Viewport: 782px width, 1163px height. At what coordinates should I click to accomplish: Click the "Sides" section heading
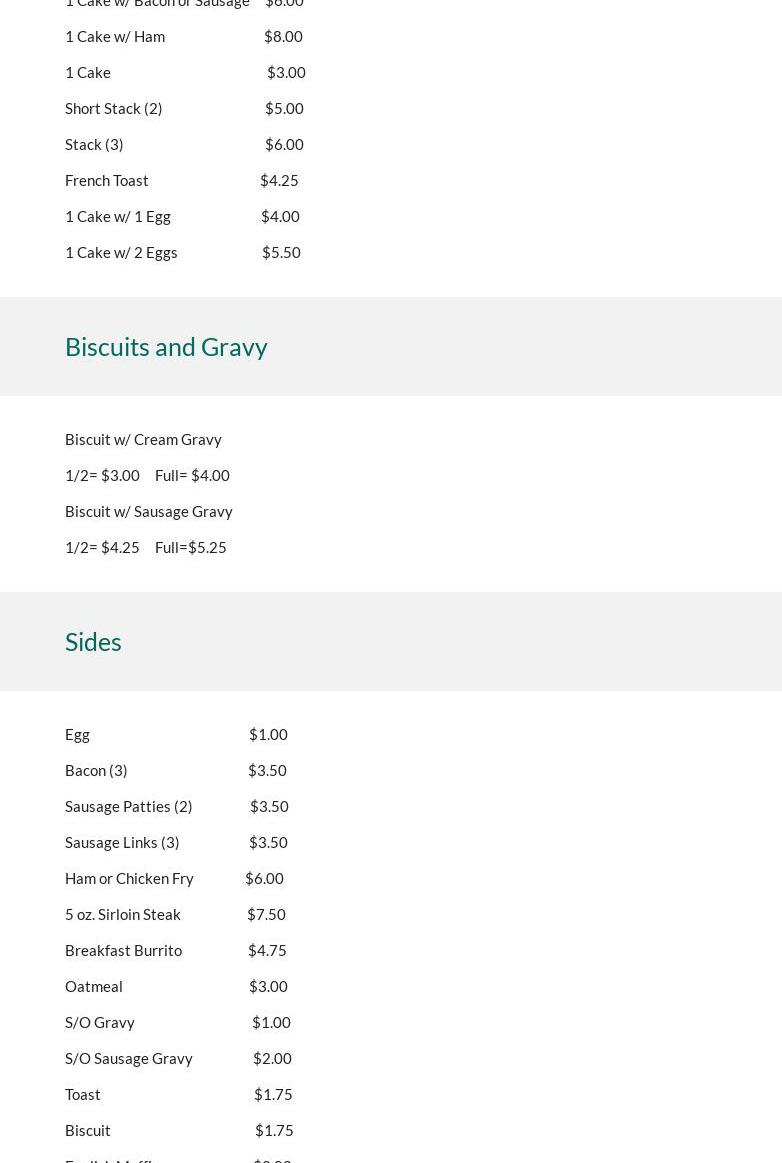[x=93, y=641]
